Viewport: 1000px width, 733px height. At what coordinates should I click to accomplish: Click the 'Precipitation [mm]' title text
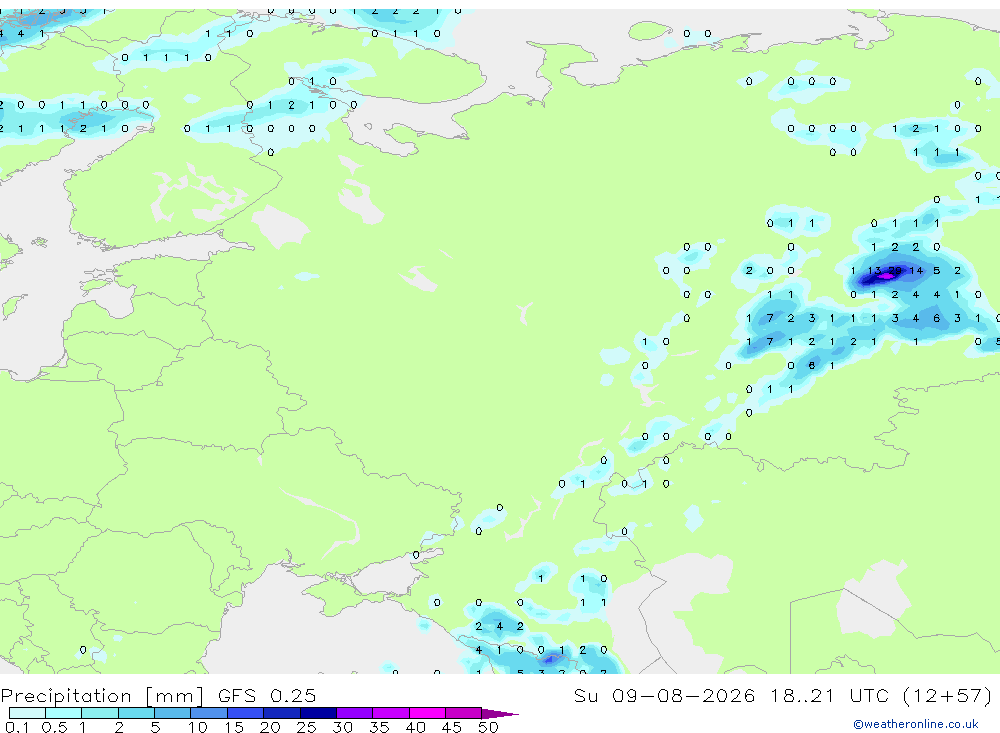[102, 696]
